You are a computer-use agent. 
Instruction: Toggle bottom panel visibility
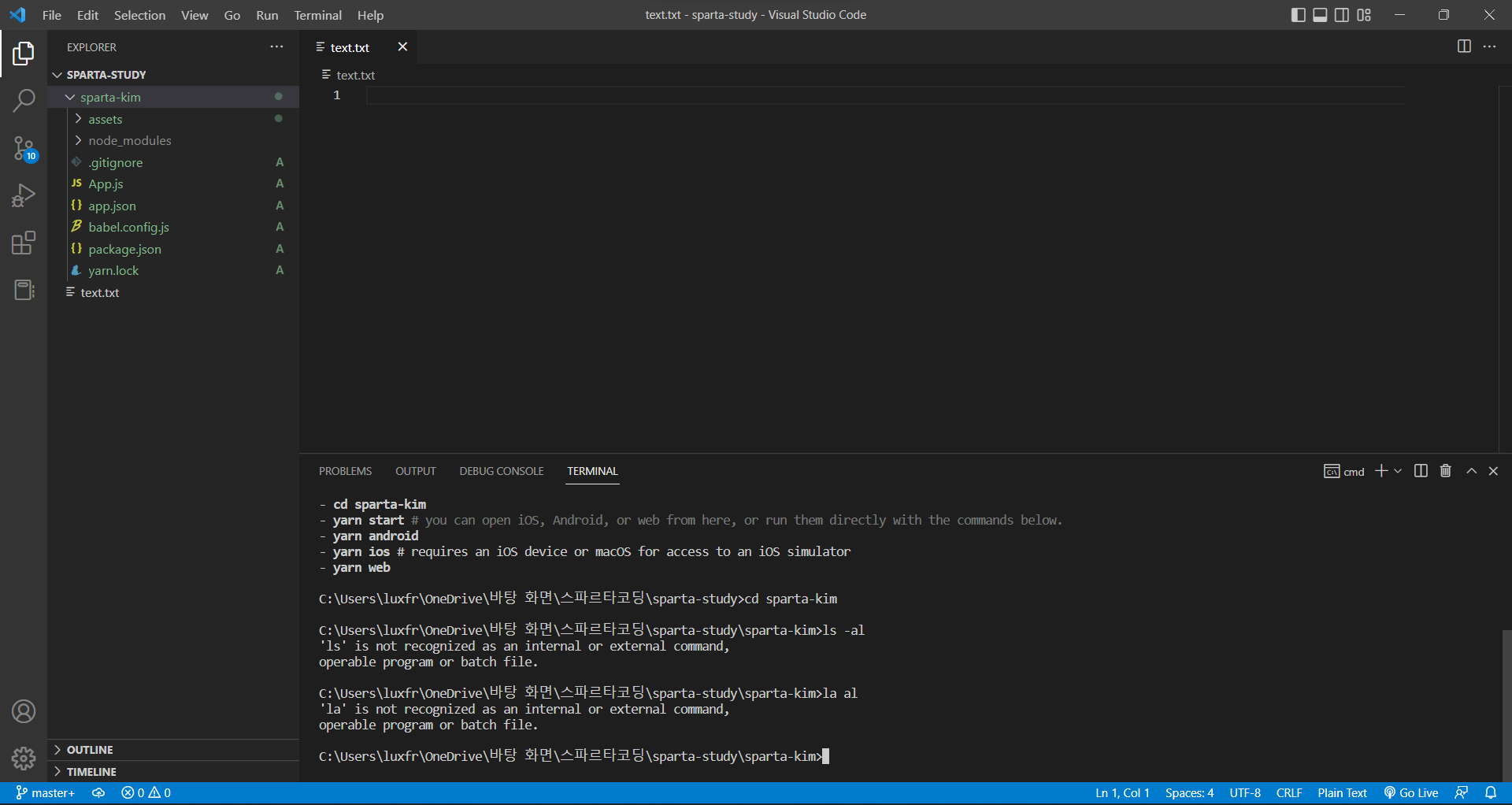1320,15
